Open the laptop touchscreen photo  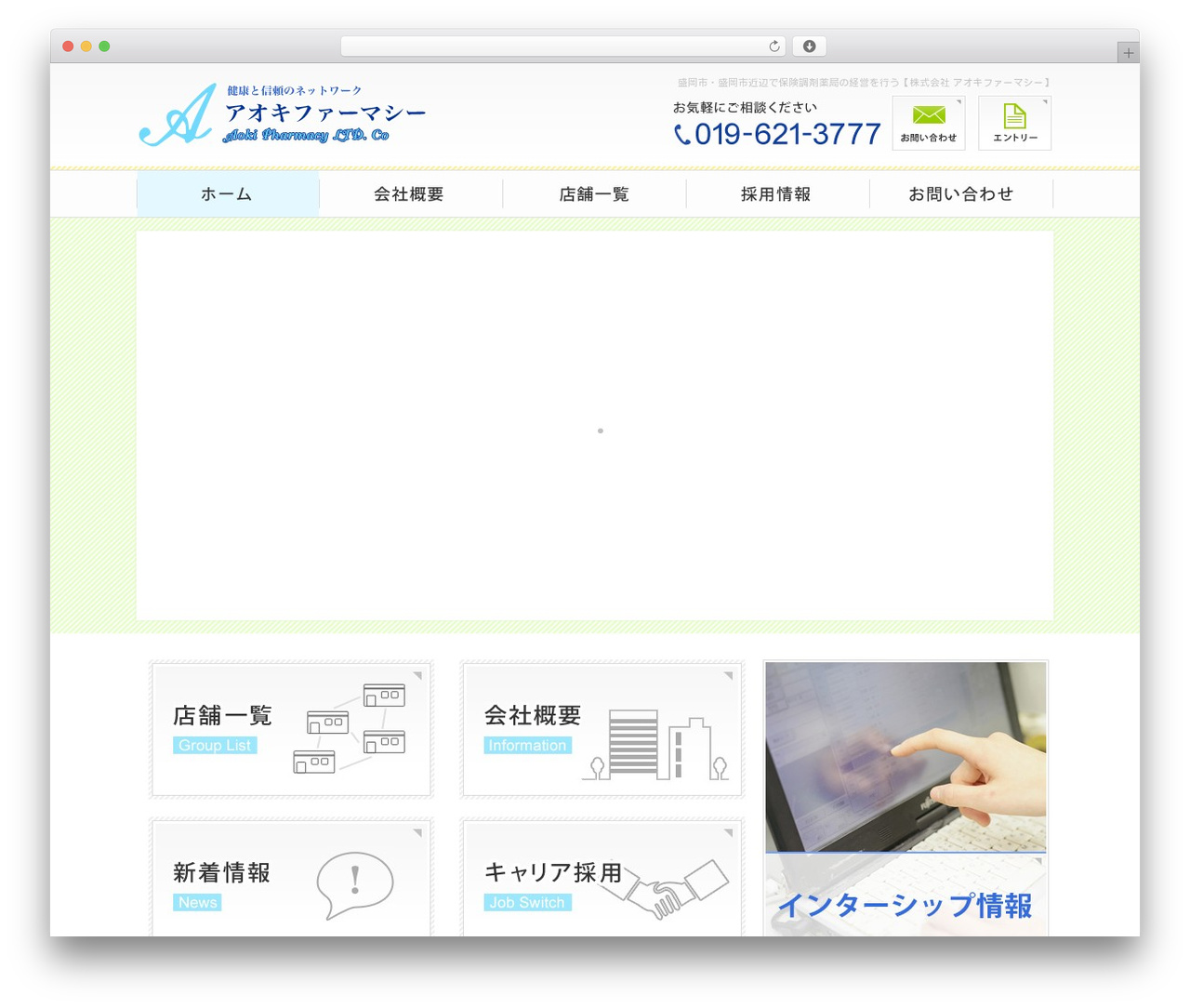906,757
